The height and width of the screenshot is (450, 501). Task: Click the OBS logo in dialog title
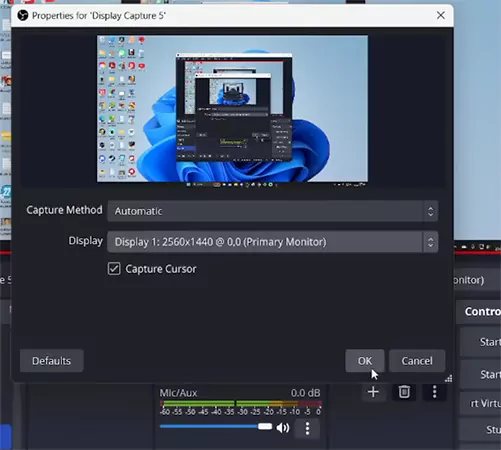click(23, 15)
